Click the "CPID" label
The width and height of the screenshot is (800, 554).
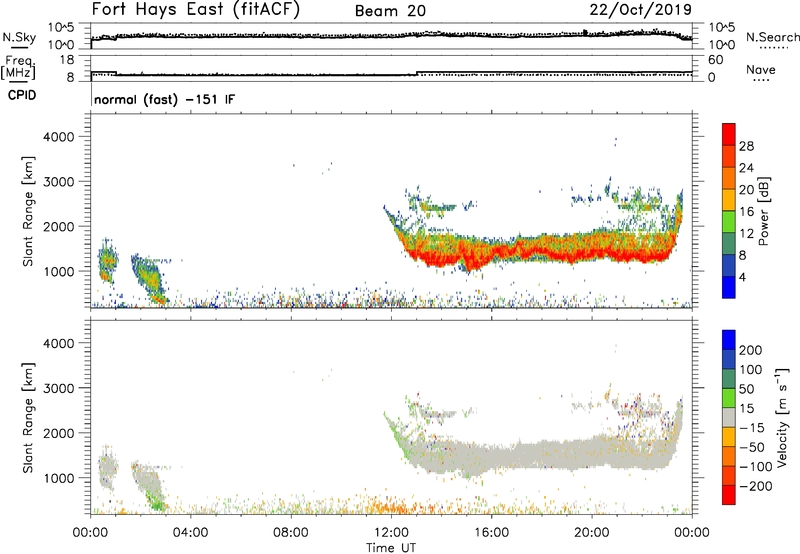point(22,95)
